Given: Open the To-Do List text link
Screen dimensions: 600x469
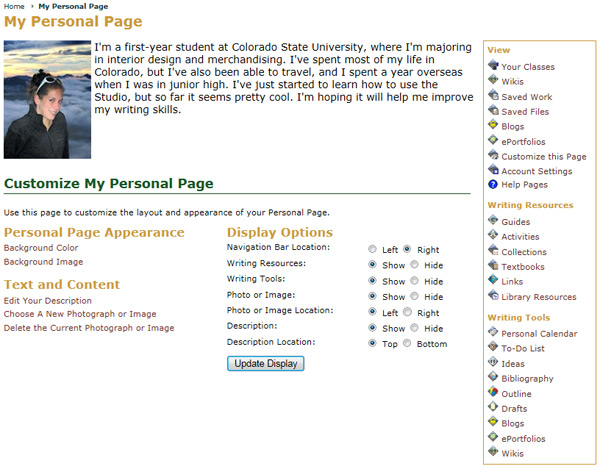Looking at the screenshot, I should (x=523, y=349).
